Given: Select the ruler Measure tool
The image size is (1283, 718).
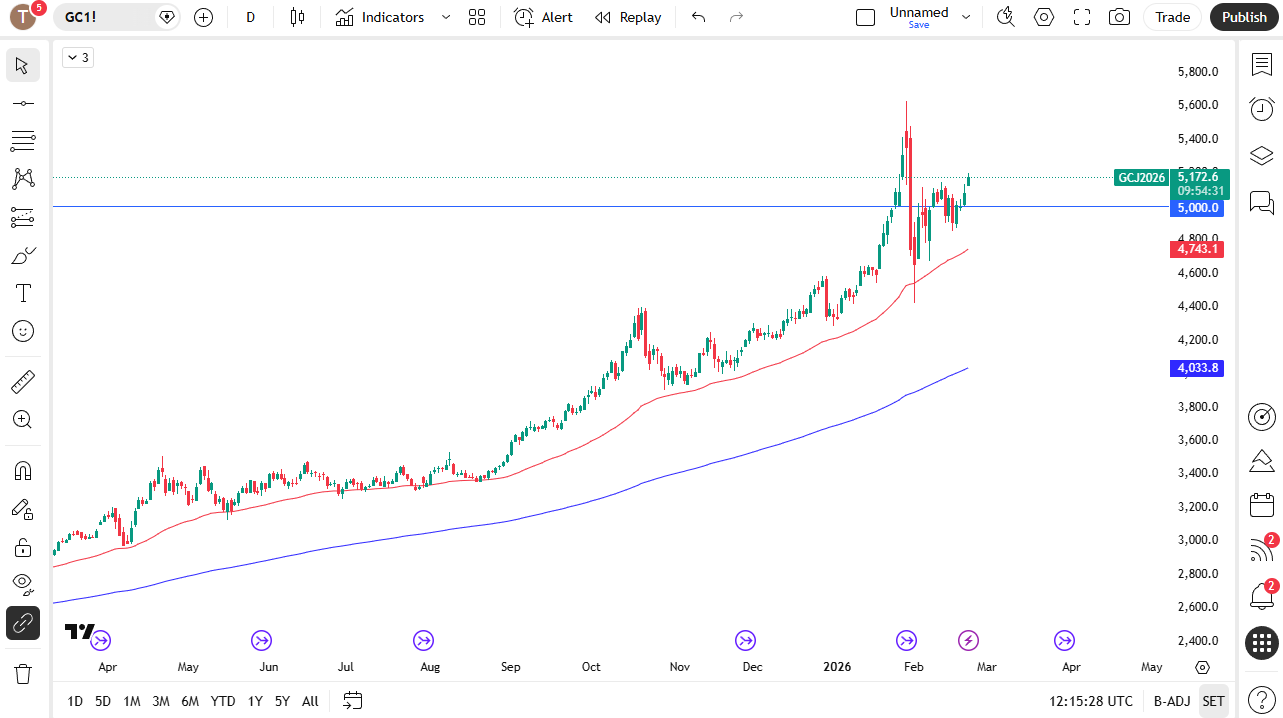Looking at the screenshot, I should click(22, 381).
